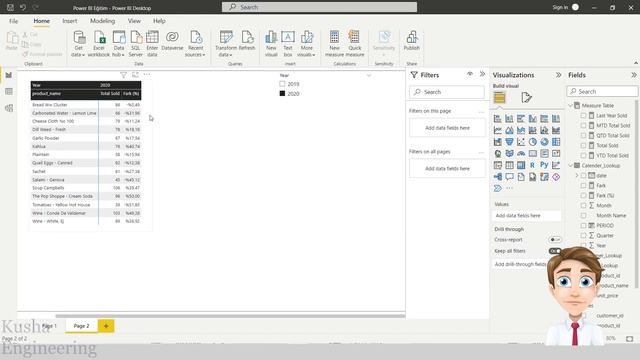Collapse the Fields pane
This screenshot has width=640, height=360.
(x=633, y=75)
